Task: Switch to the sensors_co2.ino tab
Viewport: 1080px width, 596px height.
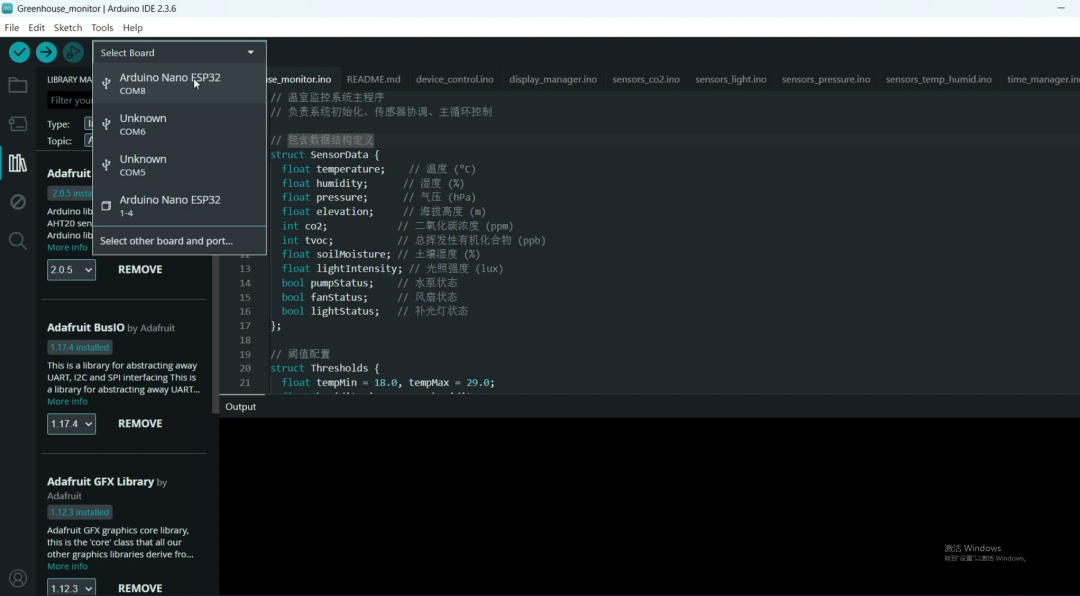Action: click(x=646, y=79)
